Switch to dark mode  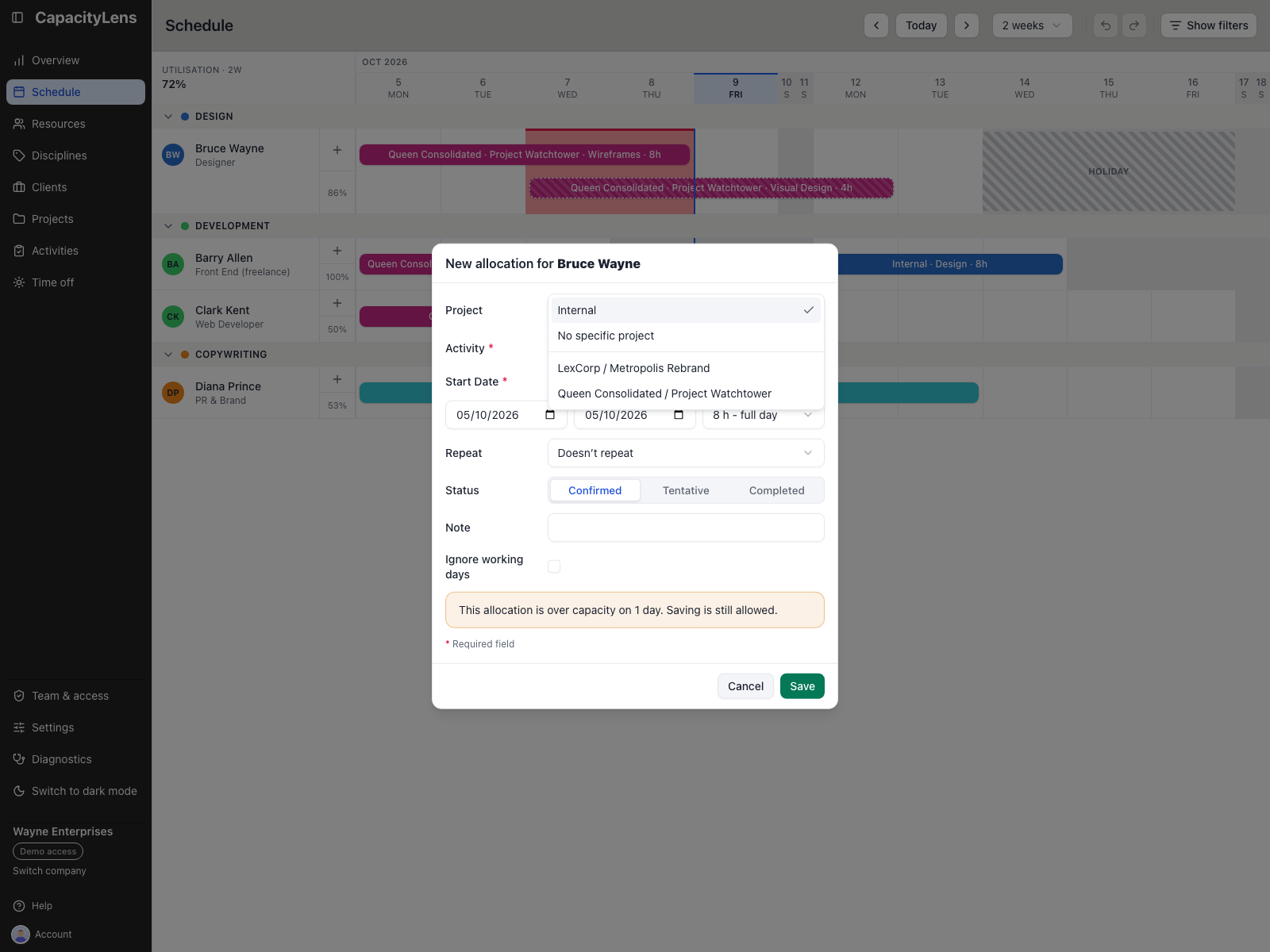point(75,791)
